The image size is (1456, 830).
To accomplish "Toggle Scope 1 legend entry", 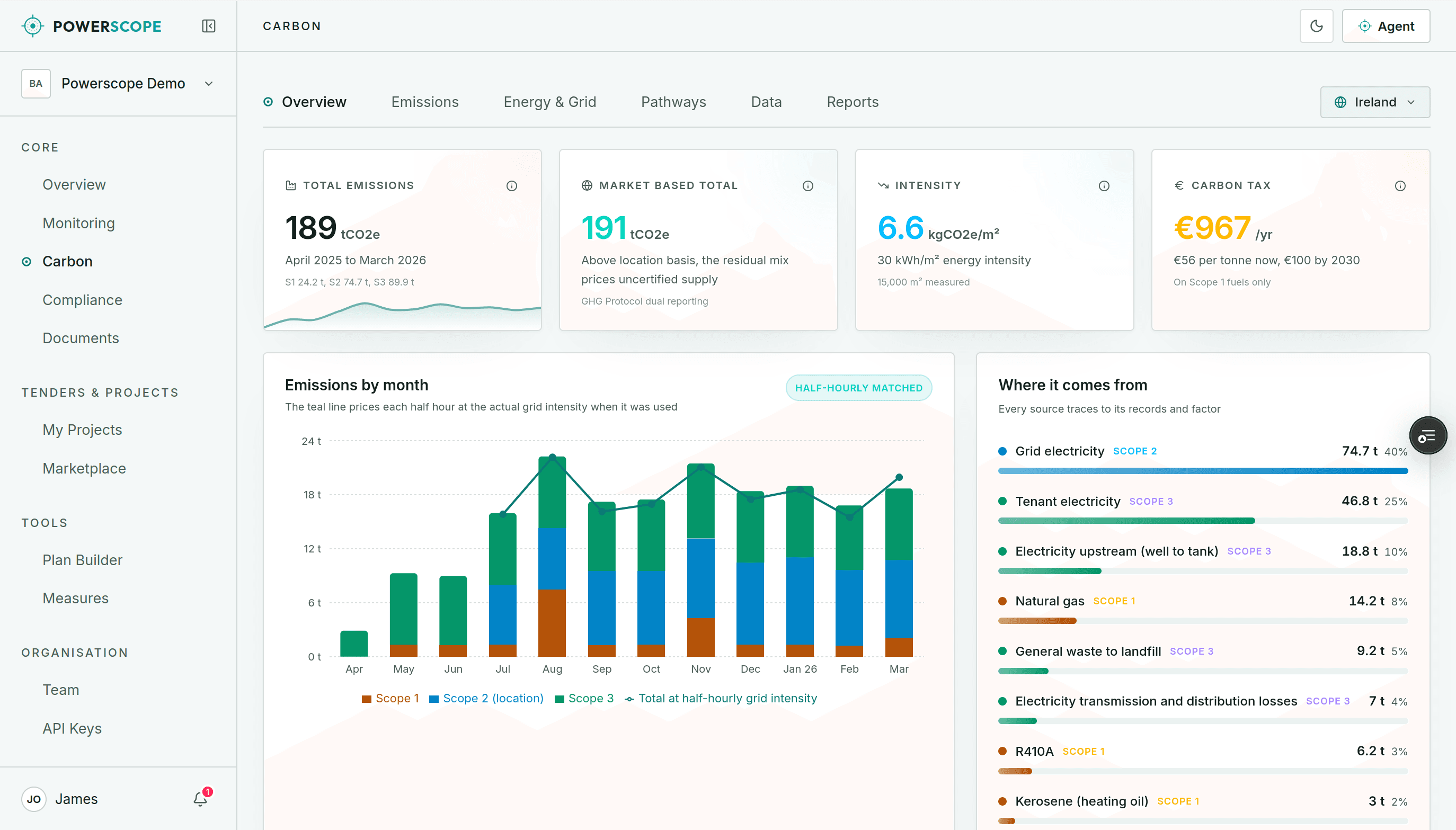I will tap(390, 698).
